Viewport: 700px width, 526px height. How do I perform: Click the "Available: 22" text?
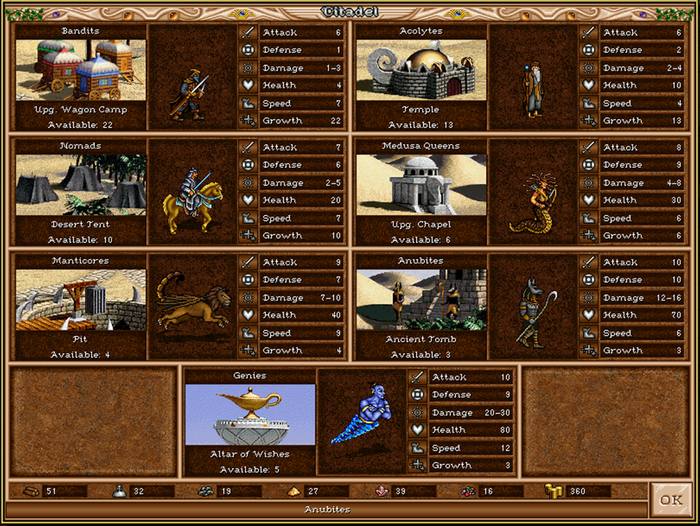80,125
